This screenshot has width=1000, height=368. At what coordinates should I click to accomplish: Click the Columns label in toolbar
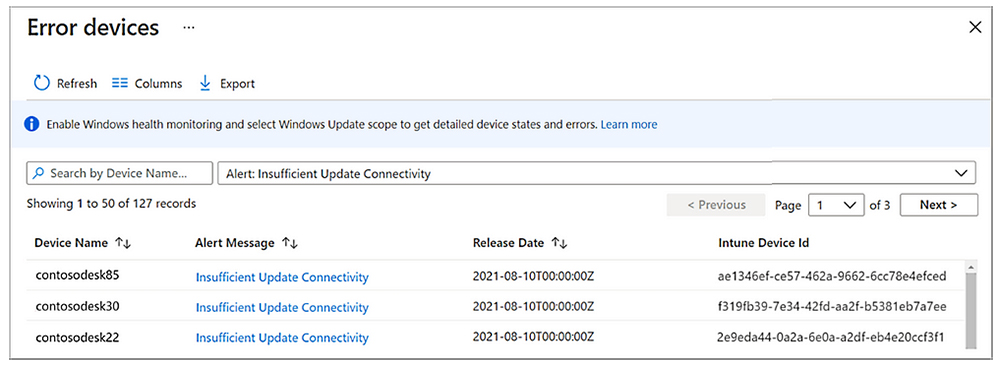click(158, 84)
